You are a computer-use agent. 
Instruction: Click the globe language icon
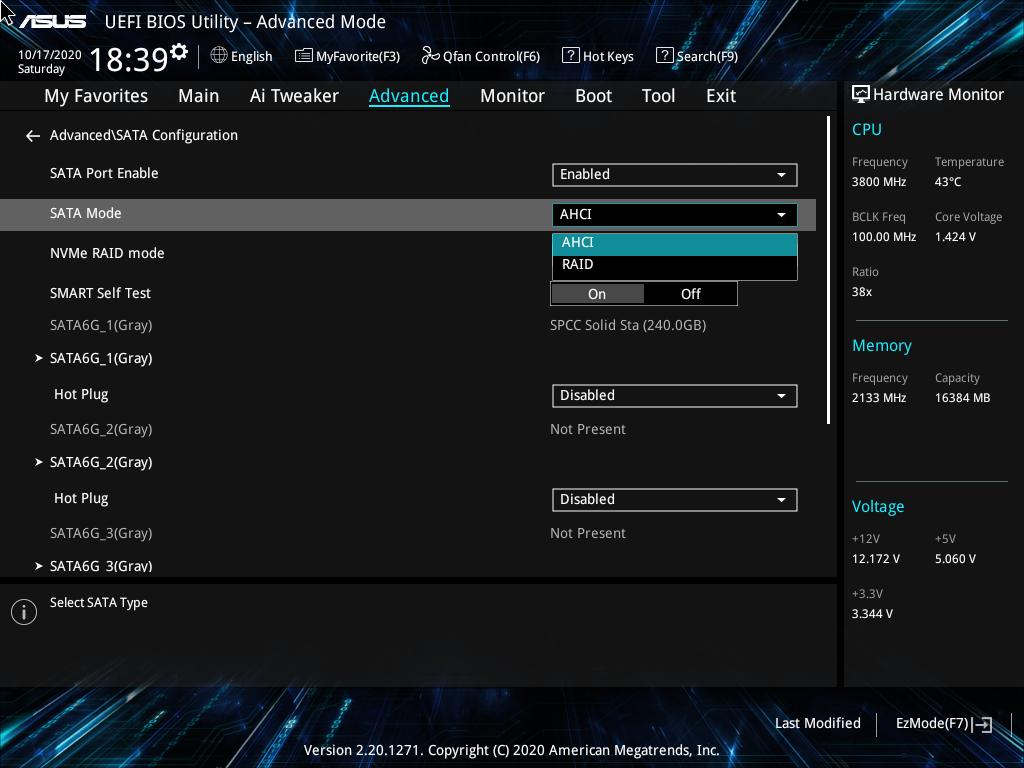(x=219, y=56)
